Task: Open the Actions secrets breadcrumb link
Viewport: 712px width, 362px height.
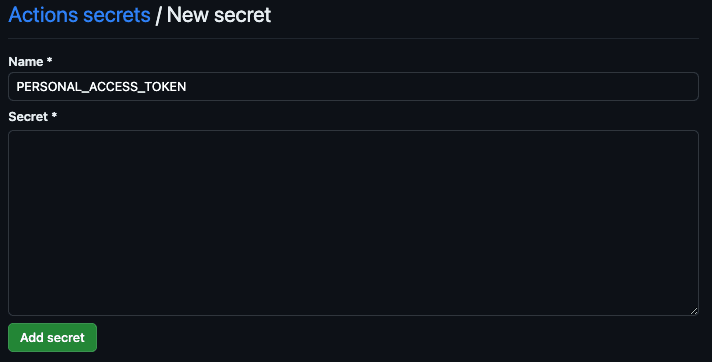Action: 79,15
